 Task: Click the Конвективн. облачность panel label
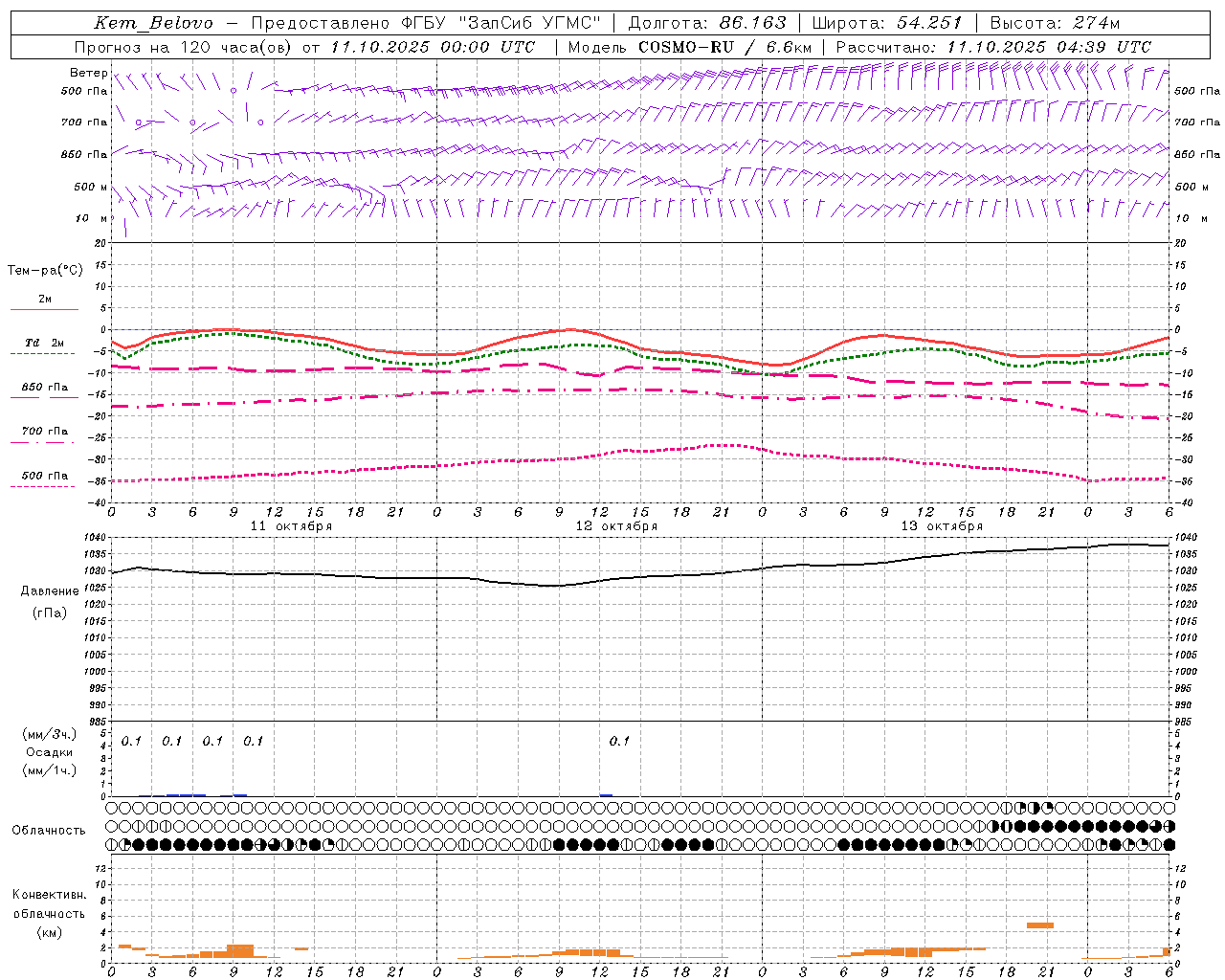click(49, 904)
